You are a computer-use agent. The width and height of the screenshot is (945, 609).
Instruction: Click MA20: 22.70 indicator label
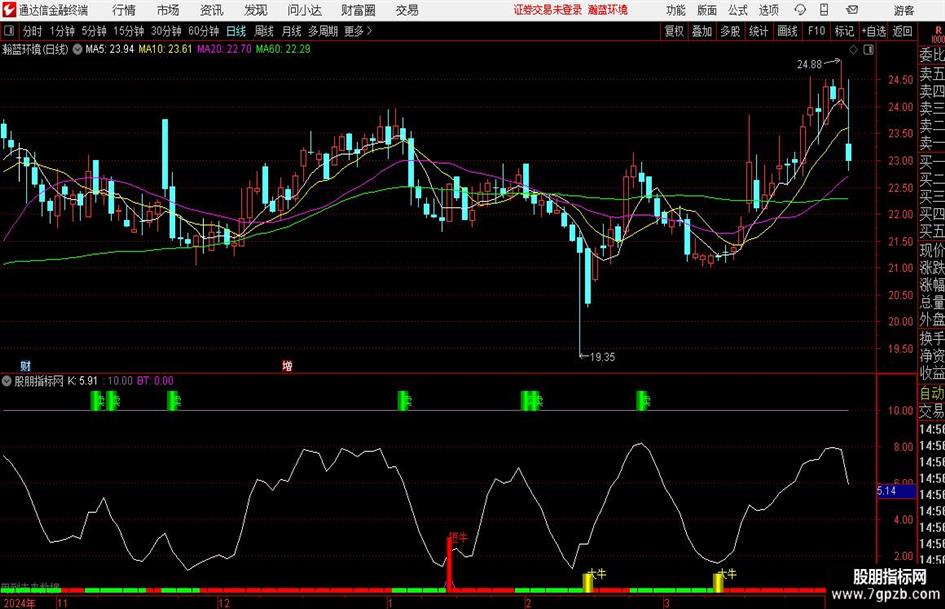(x=224, y=49)
